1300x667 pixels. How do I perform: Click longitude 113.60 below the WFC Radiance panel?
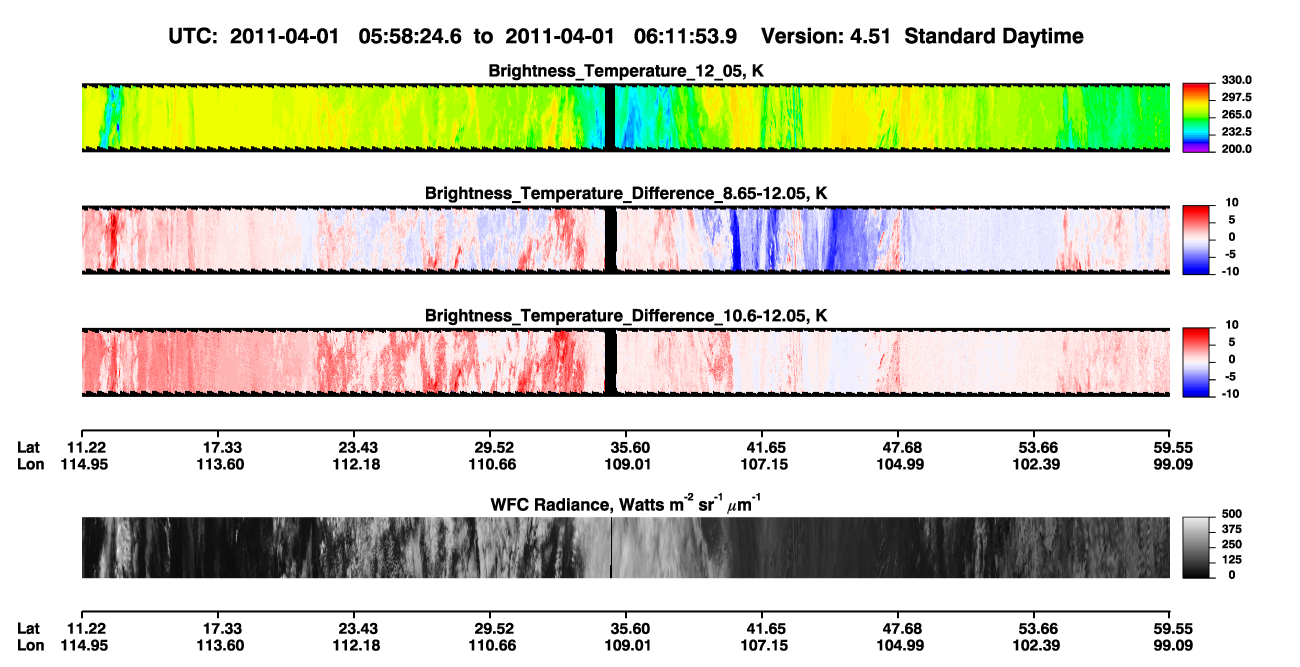point(220,646)
